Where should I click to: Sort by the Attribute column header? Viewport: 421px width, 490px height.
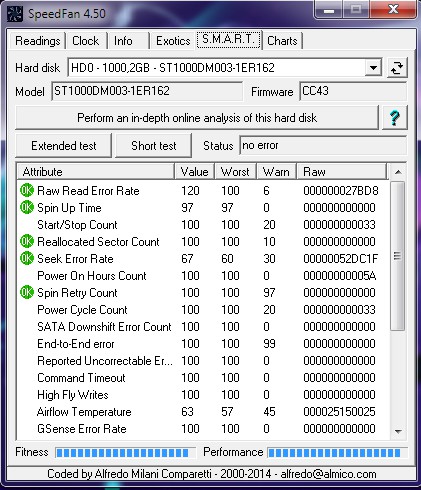pyautogui.click(x=96, y=172)
